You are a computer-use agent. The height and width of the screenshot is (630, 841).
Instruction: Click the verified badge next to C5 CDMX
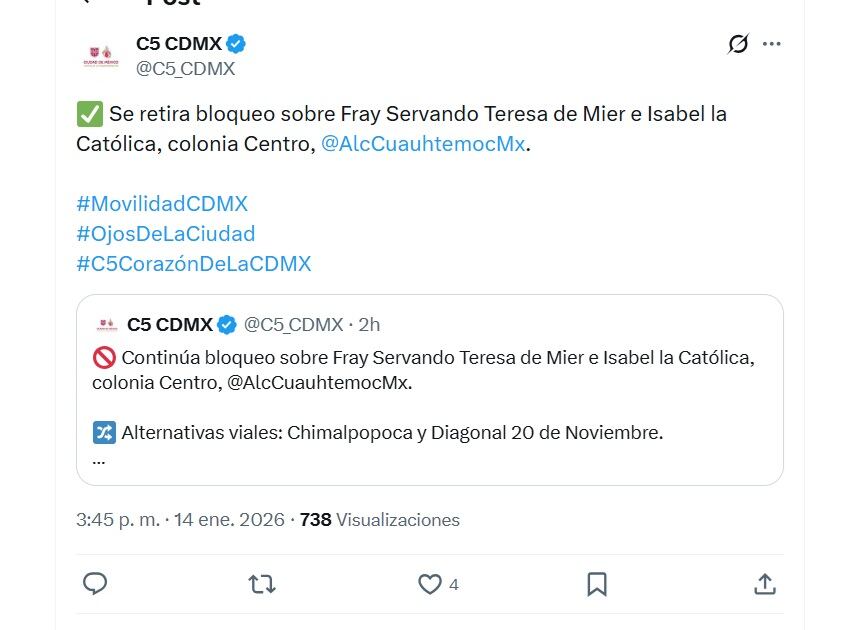click(235, 43)
